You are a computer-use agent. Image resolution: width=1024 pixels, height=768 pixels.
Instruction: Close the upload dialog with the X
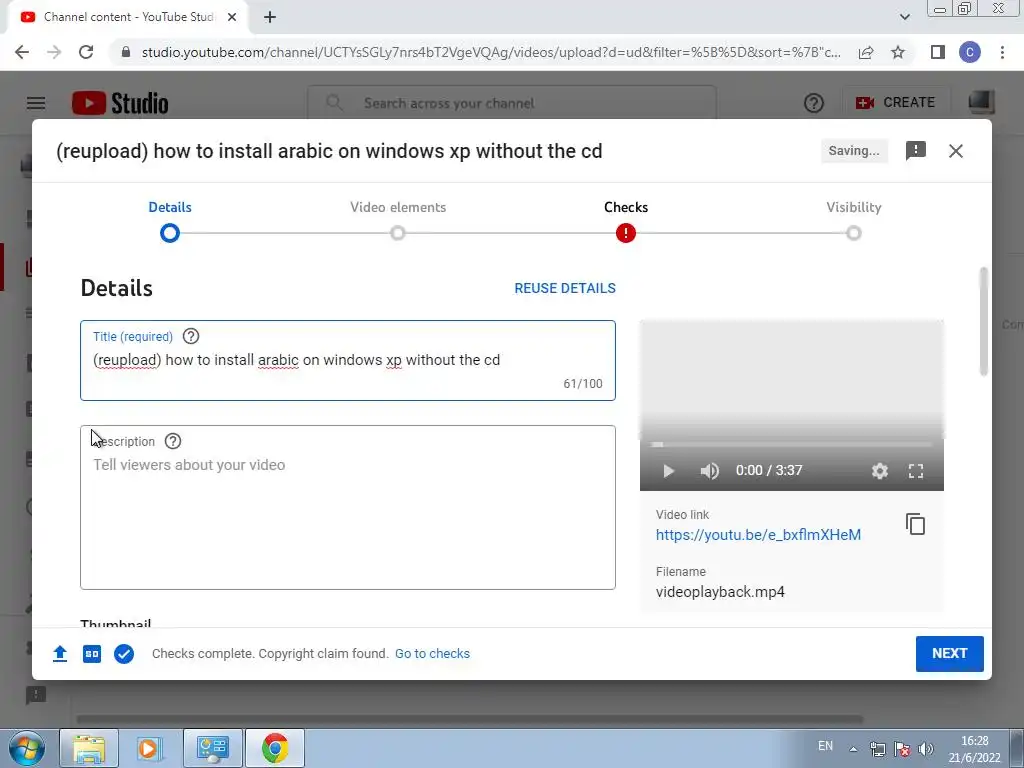[955, 151]
